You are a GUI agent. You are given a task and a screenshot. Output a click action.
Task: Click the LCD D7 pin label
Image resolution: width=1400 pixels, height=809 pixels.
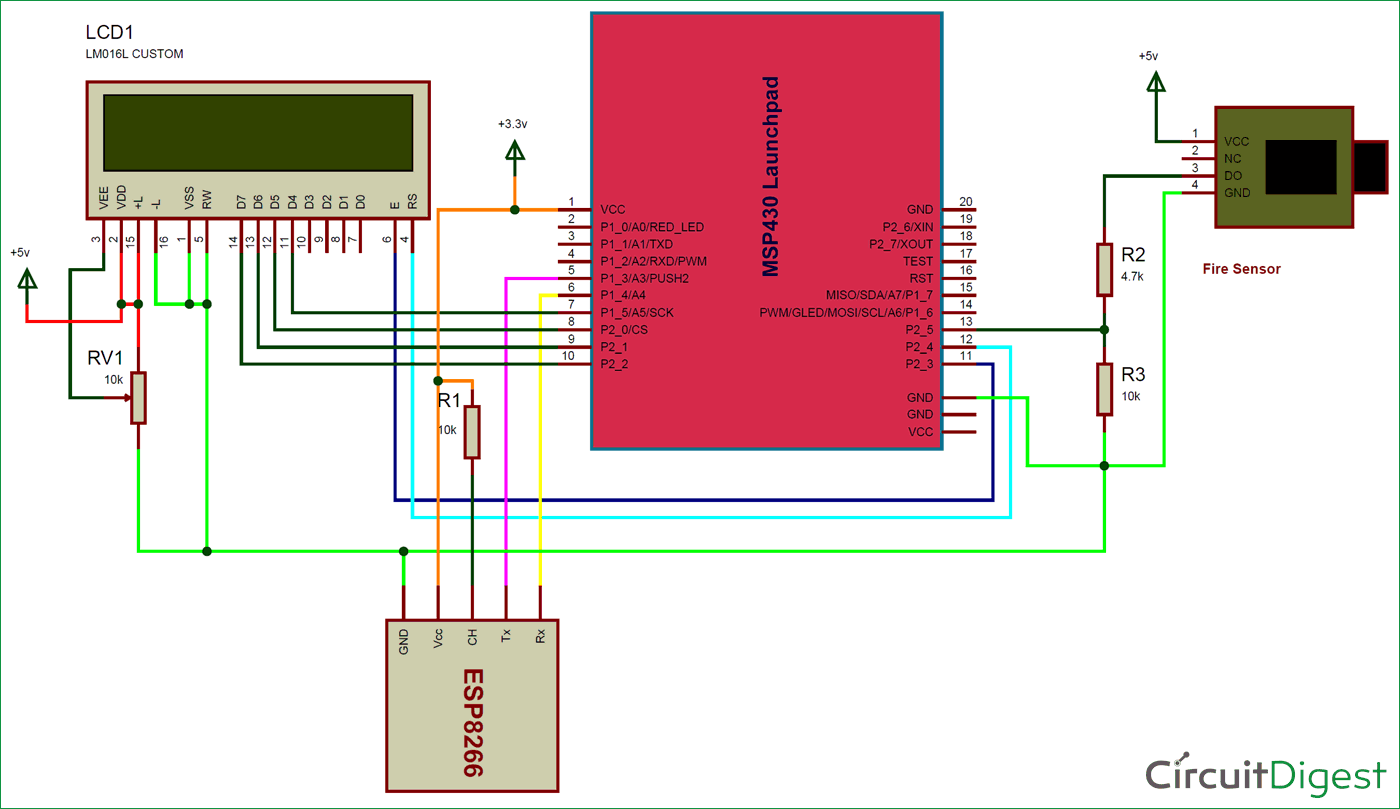click(240, 202)
